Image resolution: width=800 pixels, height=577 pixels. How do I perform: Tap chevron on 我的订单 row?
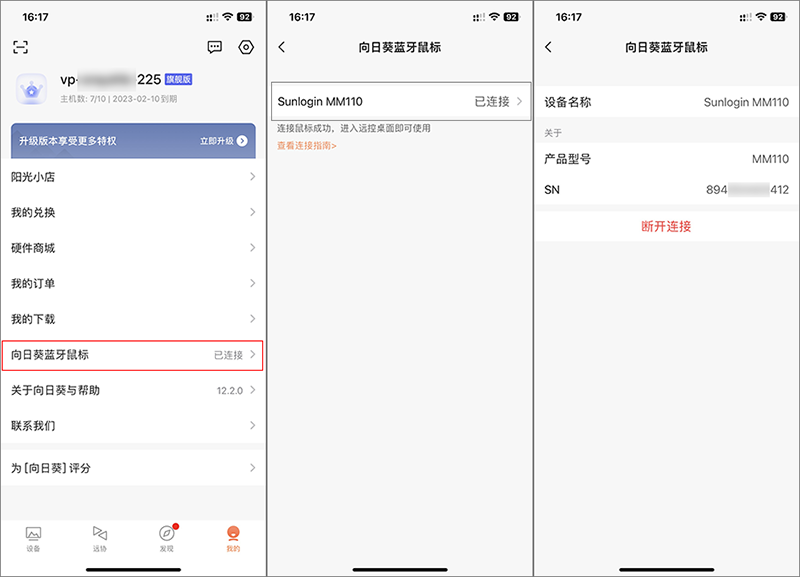coord(253,283)
